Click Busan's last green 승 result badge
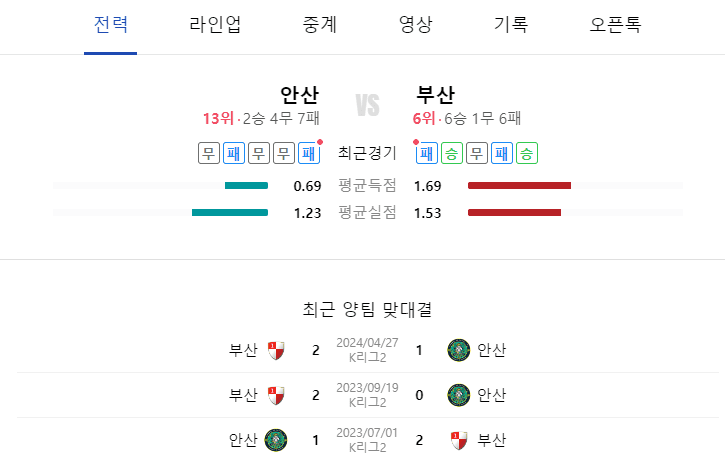 click(527, 153)
